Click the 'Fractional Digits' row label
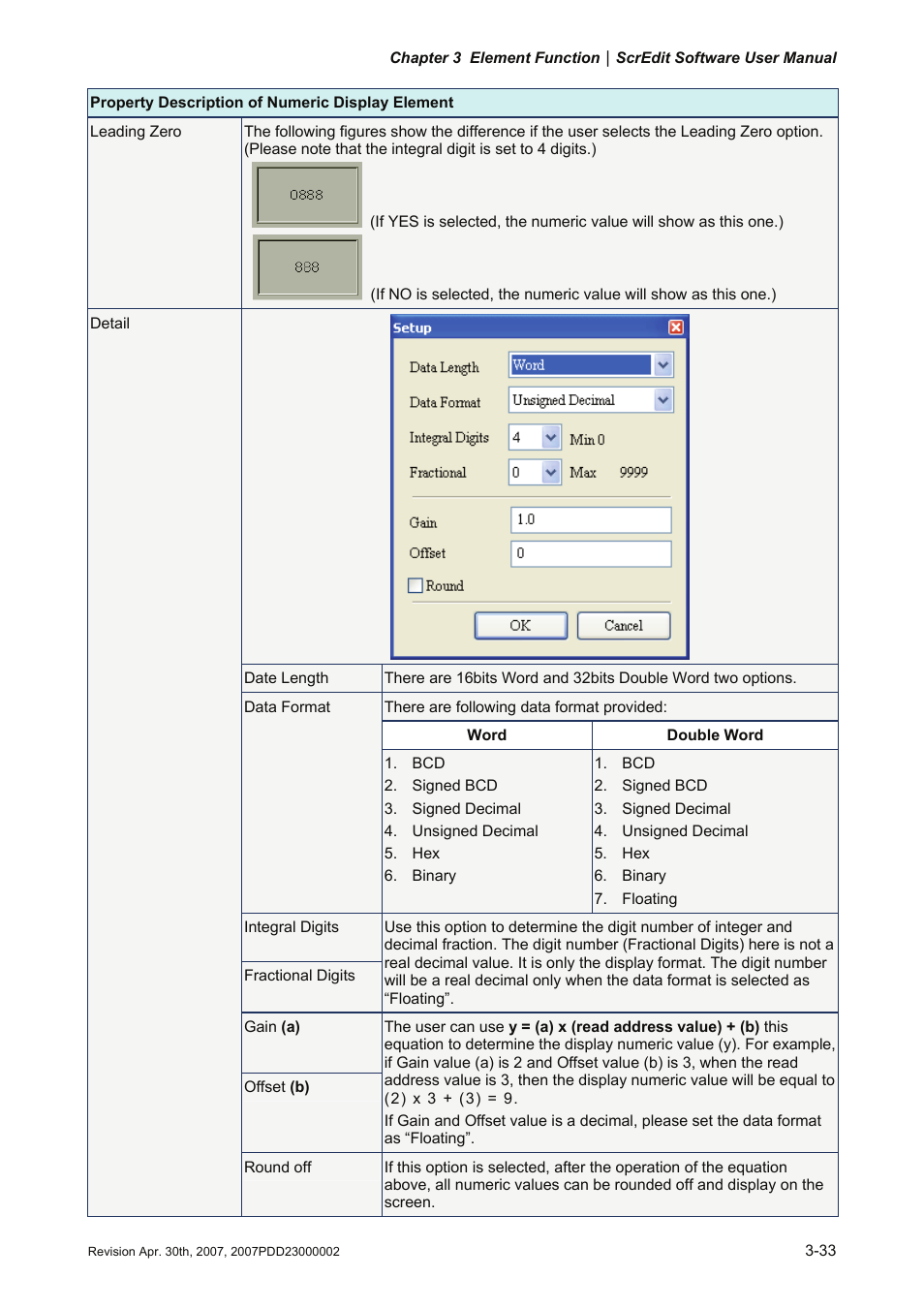The image size is (924, 1309). [299, 976]
